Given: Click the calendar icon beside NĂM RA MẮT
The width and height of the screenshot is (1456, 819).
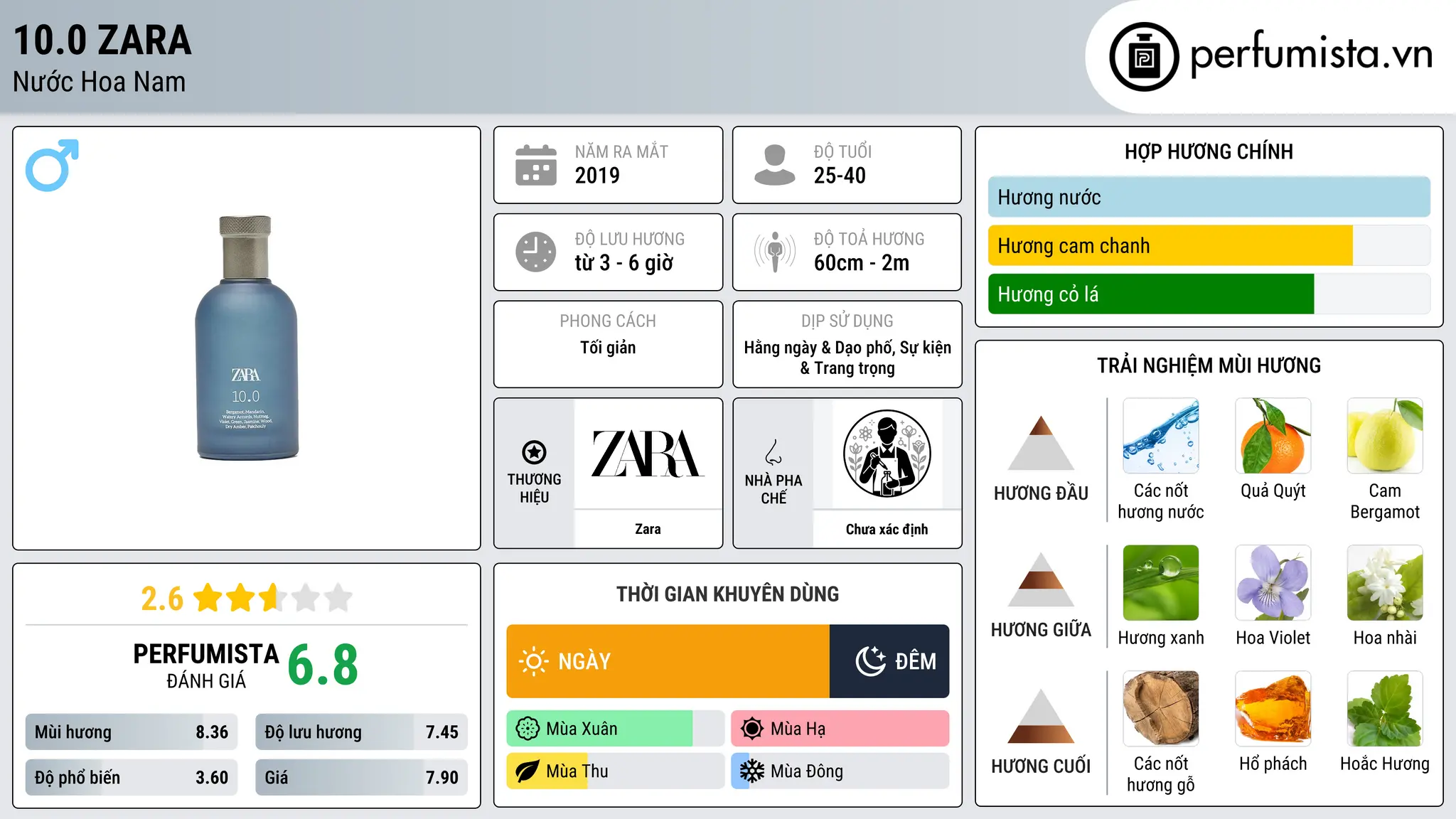Looking at the screenshot, I should [536, 165].
